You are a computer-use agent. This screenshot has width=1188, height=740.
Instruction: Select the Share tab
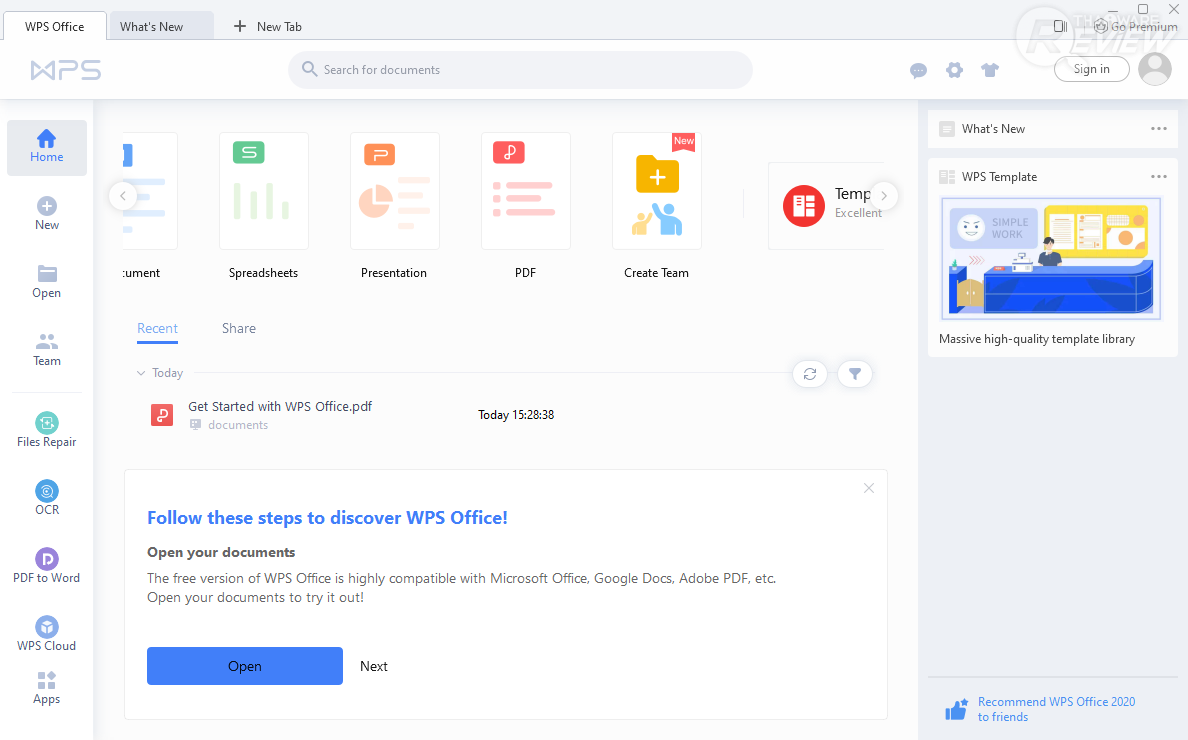pyautogui.click(x=239, y=329)
